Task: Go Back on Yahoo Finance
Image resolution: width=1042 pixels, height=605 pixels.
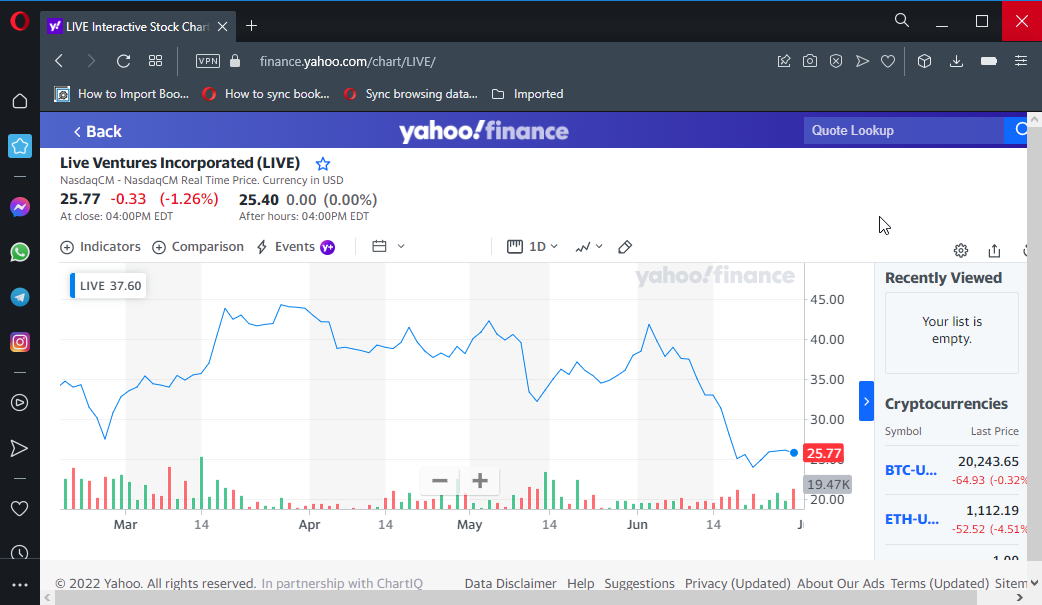Action: tap(98, 132)
